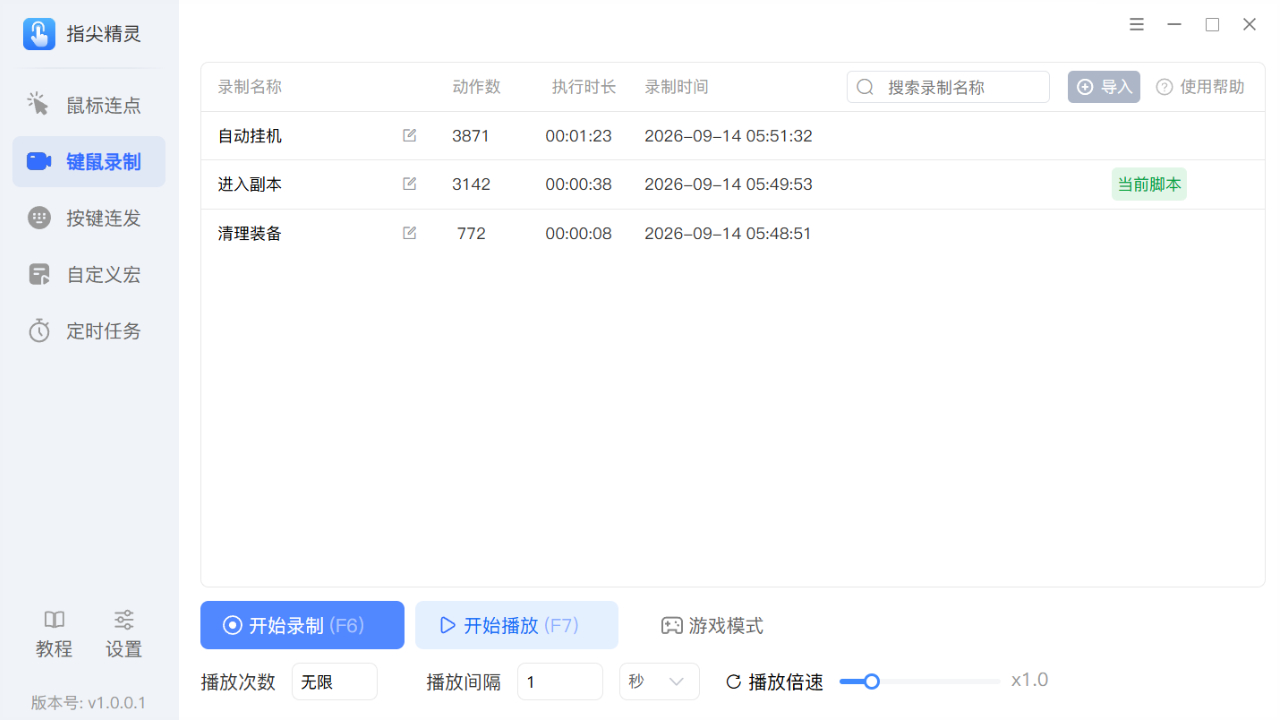Select the 清理装备 recording name
Viewport: 1280px width, 720px height.
click(250, 234)
